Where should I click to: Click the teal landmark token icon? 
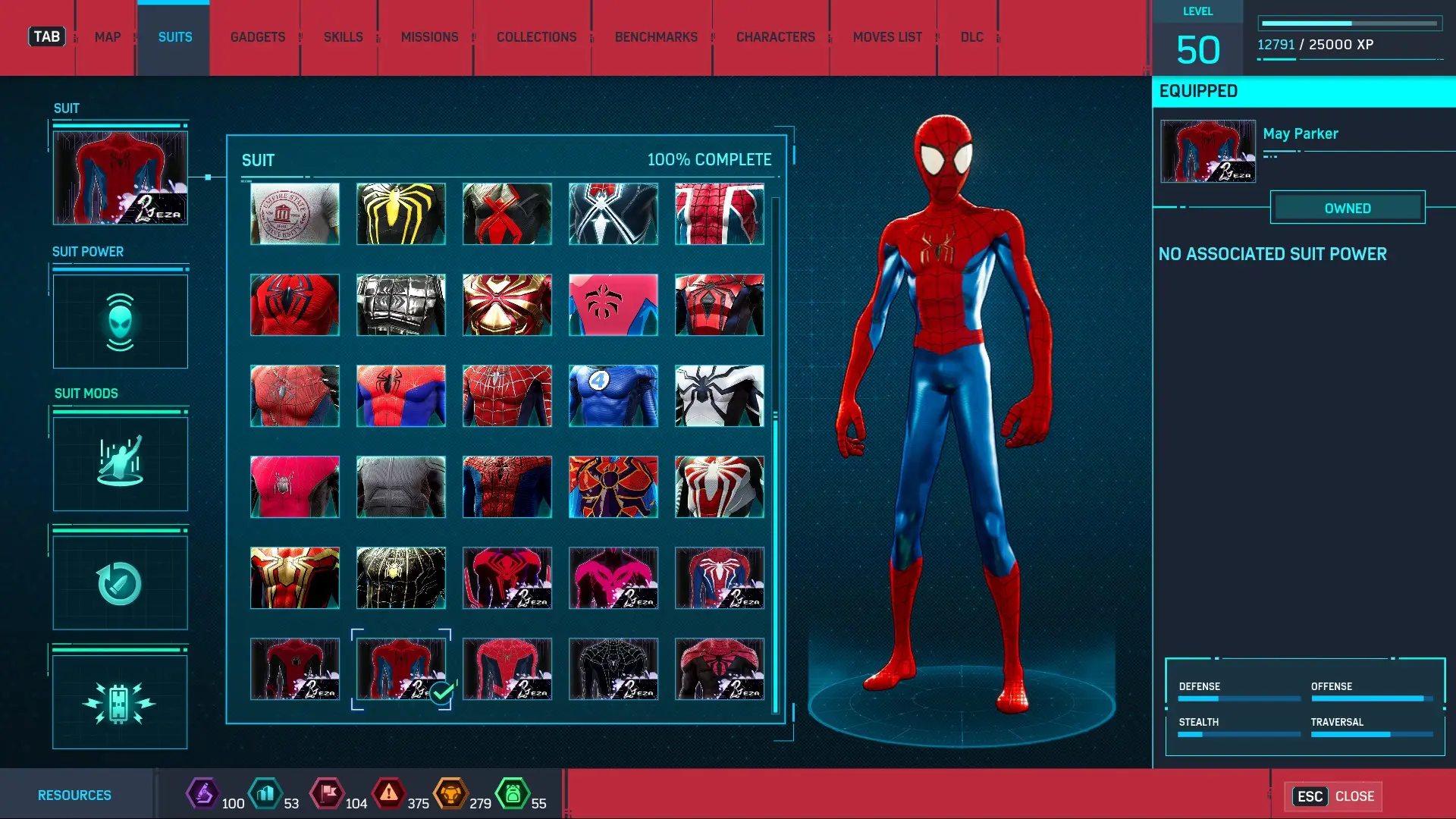265,794
